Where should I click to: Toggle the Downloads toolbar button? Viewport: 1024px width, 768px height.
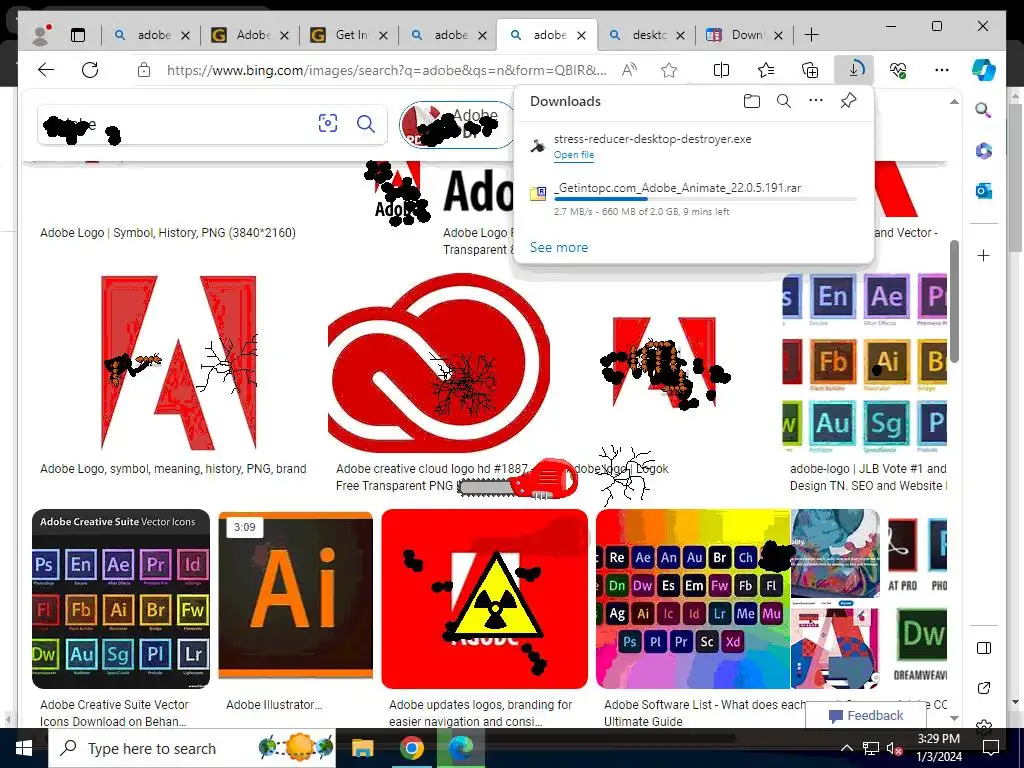point(854,70)
